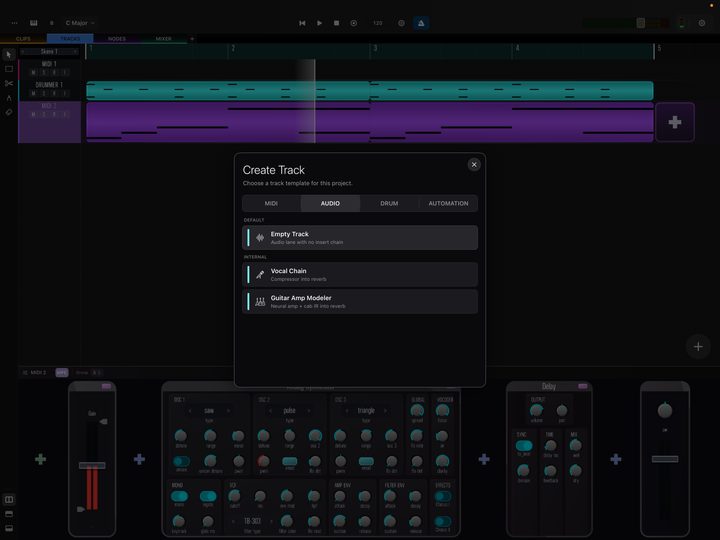
Task: Open the three-dots main menu
Action: pos(14,23)
